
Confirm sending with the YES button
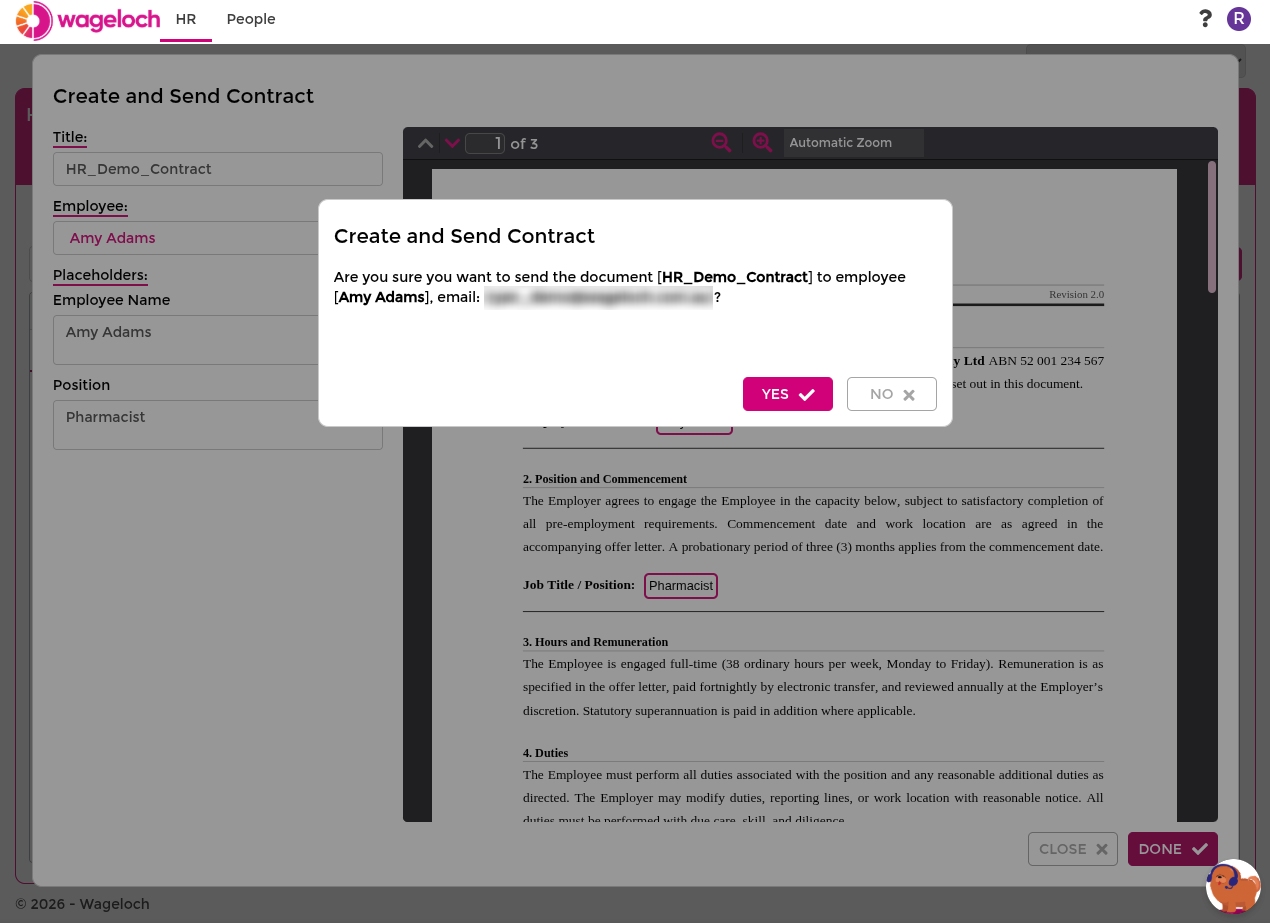tap(787, 394)
